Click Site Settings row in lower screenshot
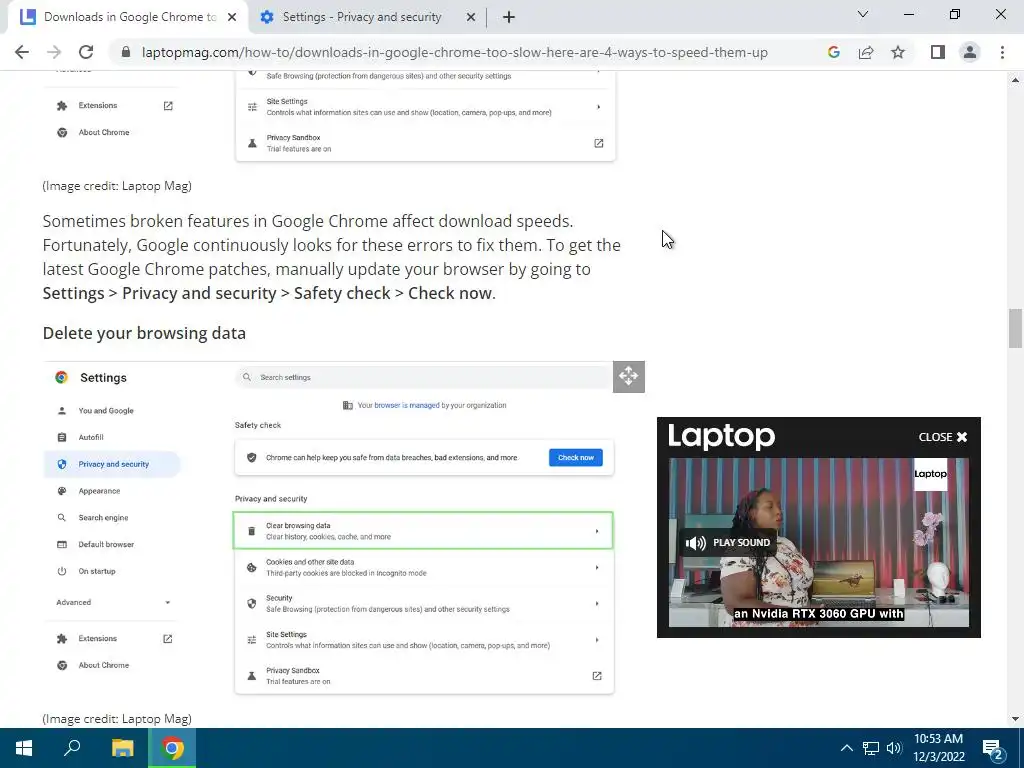Screen dimensions: 1024x768 coord(423,639)
